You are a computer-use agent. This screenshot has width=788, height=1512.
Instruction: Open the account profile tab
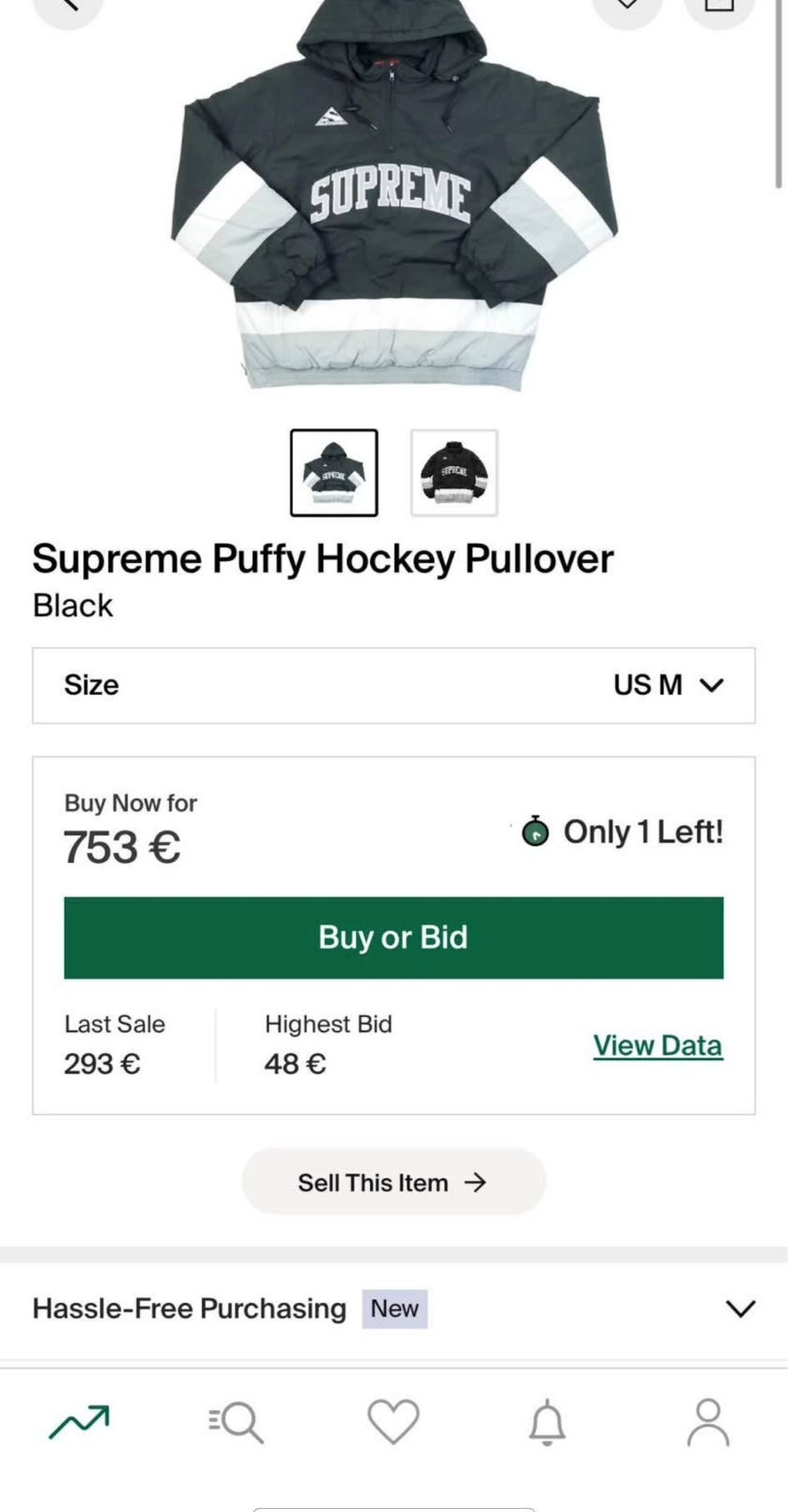pos(708,1422)
